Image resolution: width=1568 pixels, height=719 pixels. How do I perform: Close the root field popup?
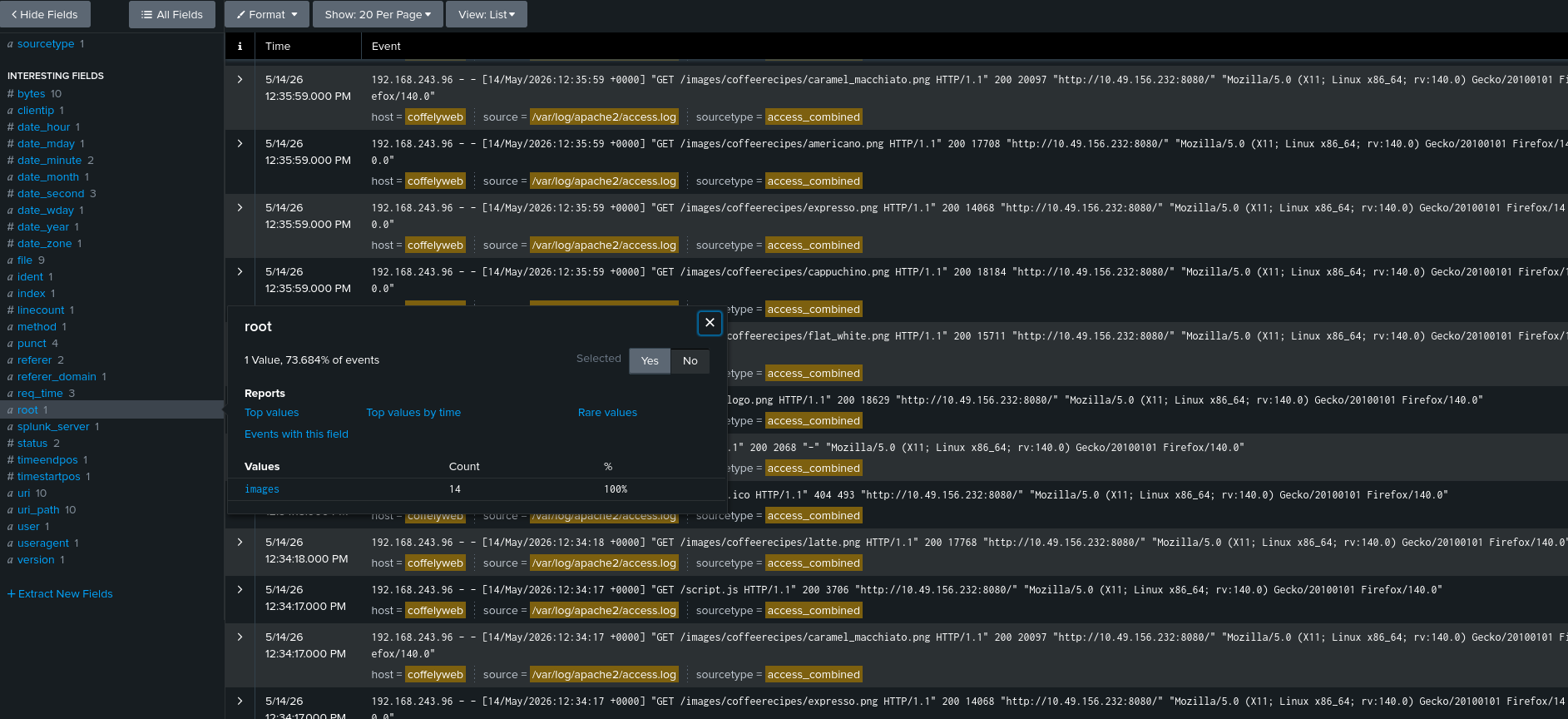[x=710, y=323]
